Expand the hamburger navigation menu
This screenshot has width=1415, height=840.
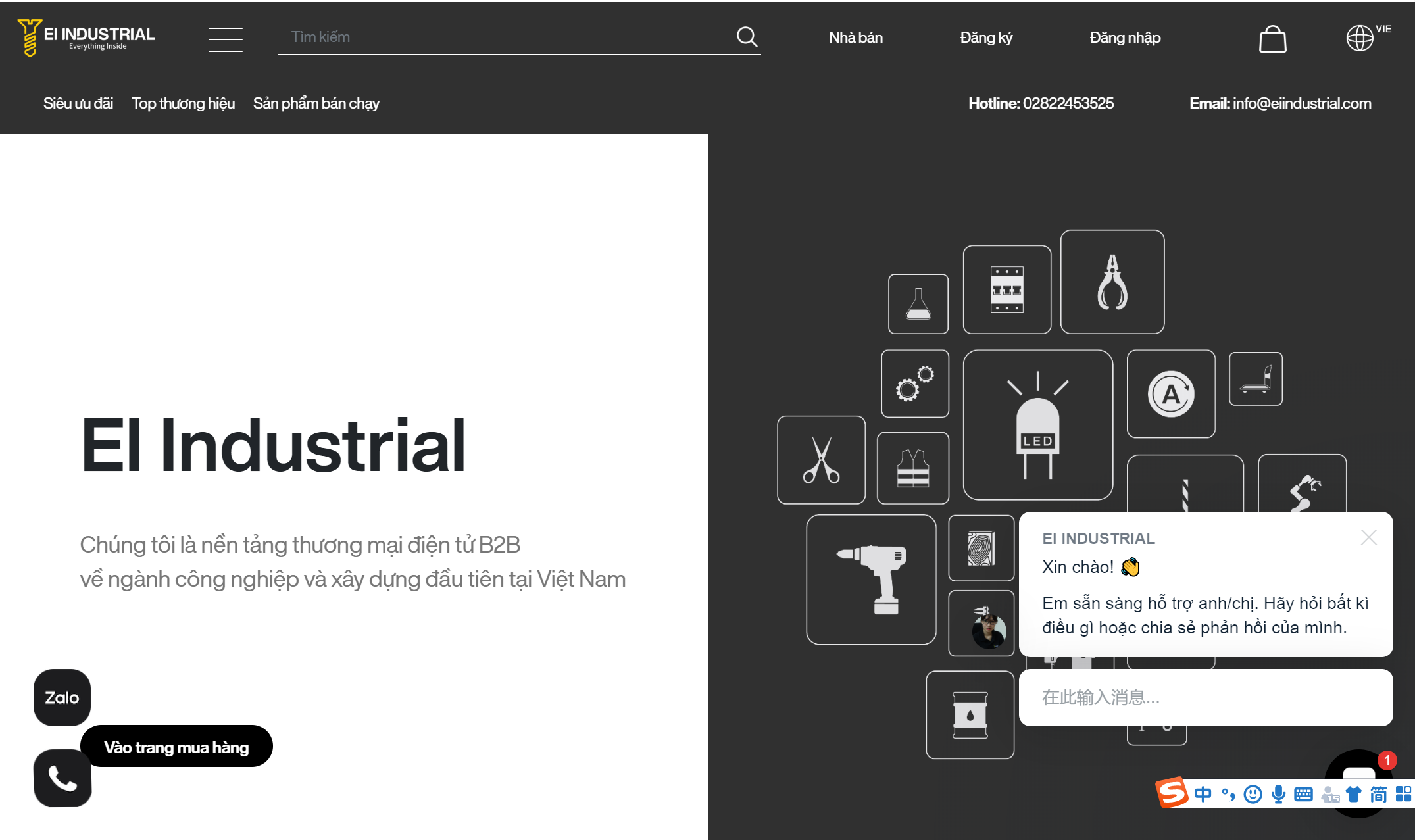coord(226,39)
